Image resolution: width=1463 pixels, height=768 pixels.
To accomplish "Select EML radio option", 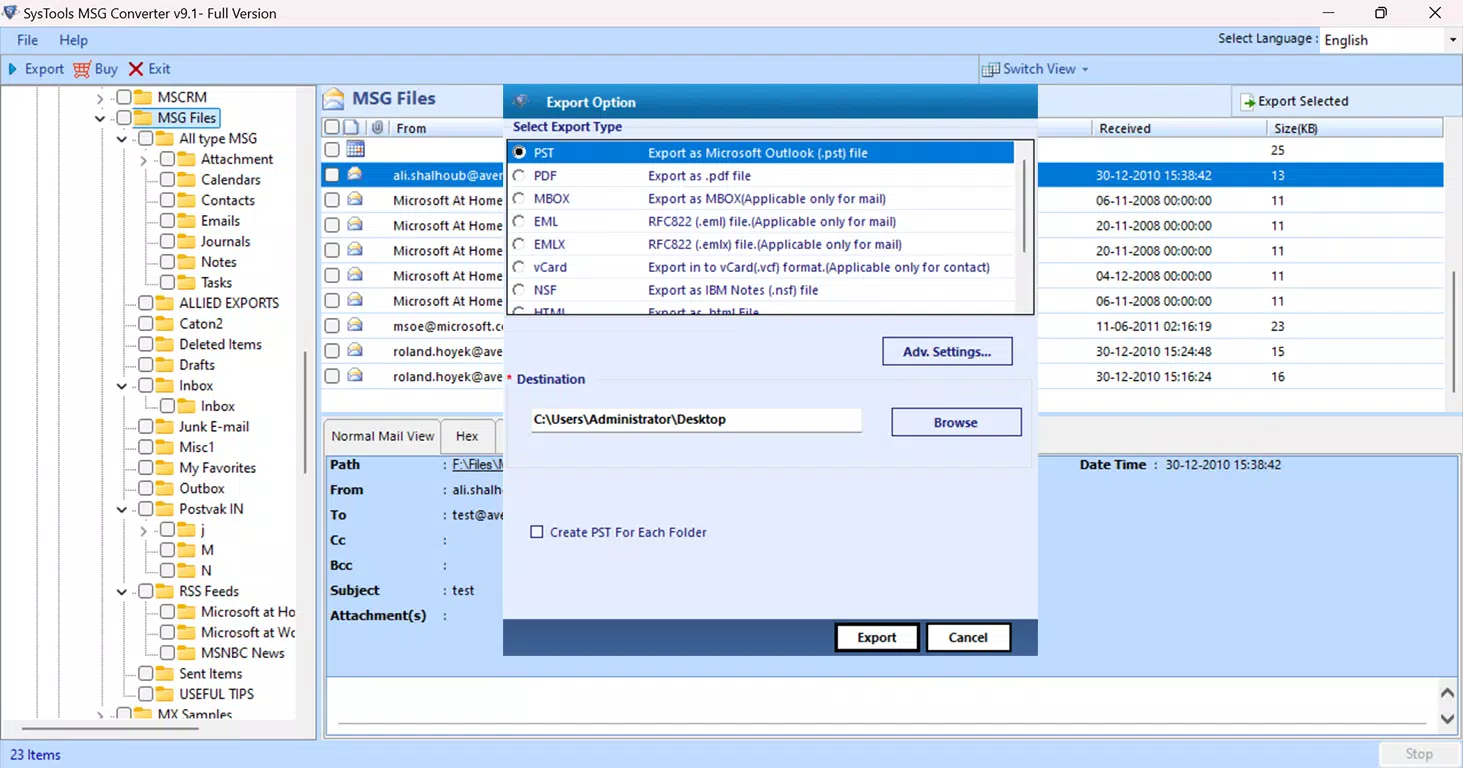I will click(519, 221).
